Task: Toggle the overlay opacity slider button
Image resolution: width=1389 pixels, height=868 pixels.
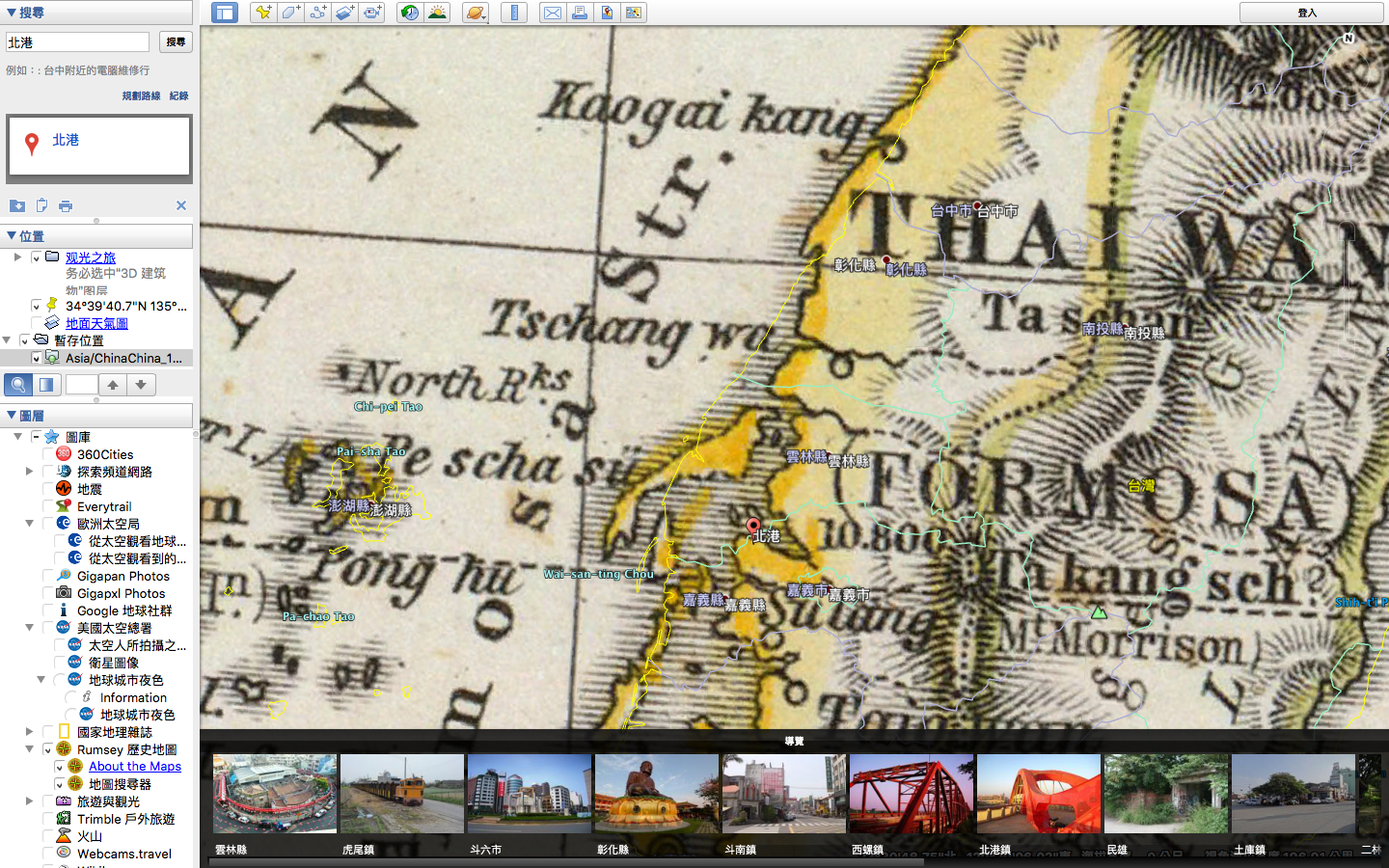Action: (46, 385)
